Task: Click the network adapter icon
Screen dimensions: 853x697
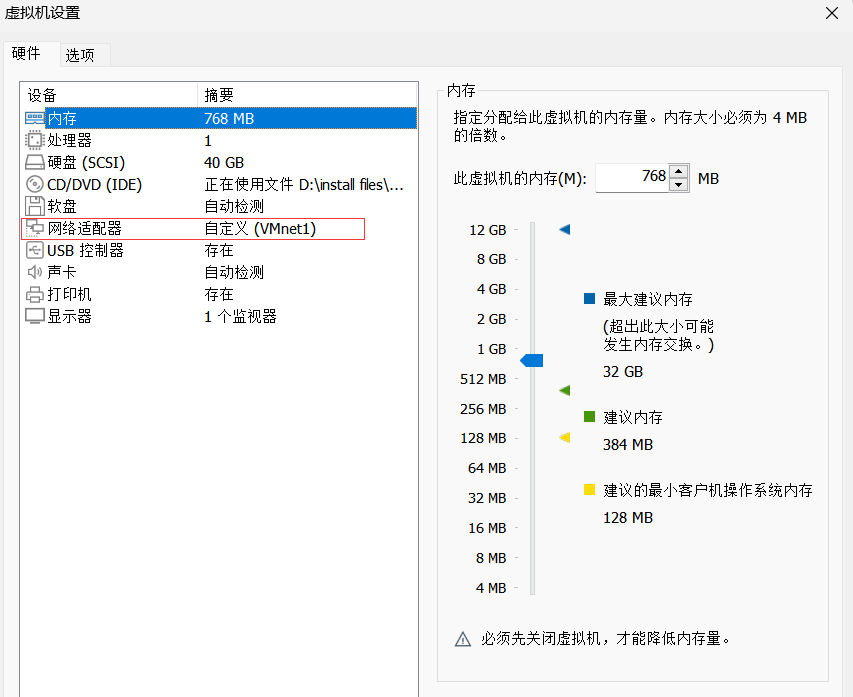Action: pyautogui.click(x=35, y=229)
